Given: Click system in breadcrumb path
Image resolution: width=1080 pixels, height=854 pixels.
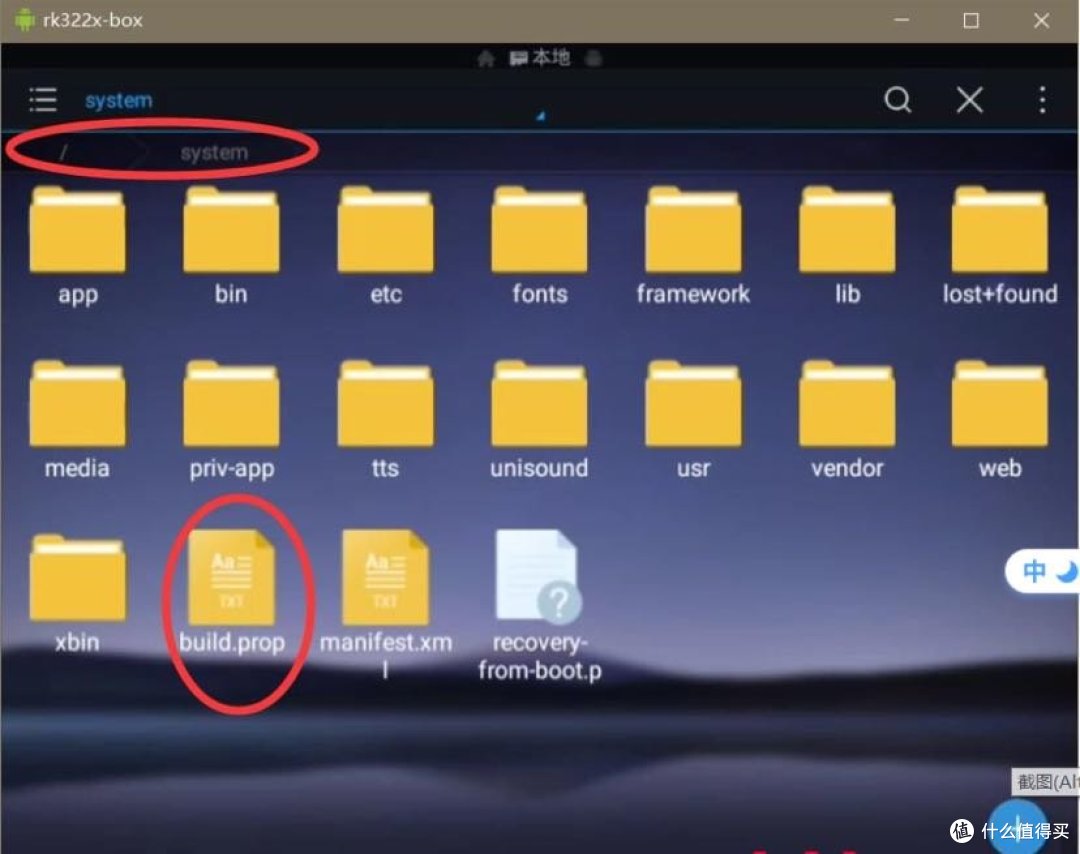Looking at the screenshot, I should 214,152.
